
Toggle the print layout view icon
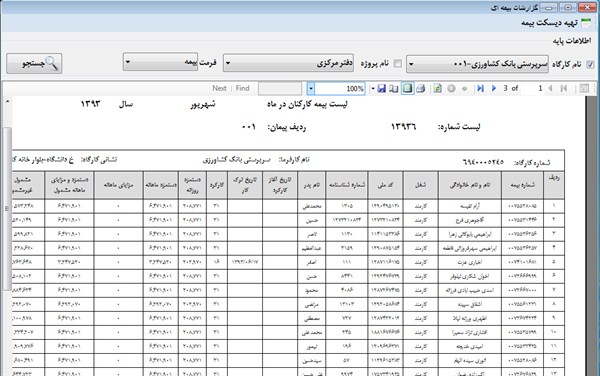tap(407, 89)
